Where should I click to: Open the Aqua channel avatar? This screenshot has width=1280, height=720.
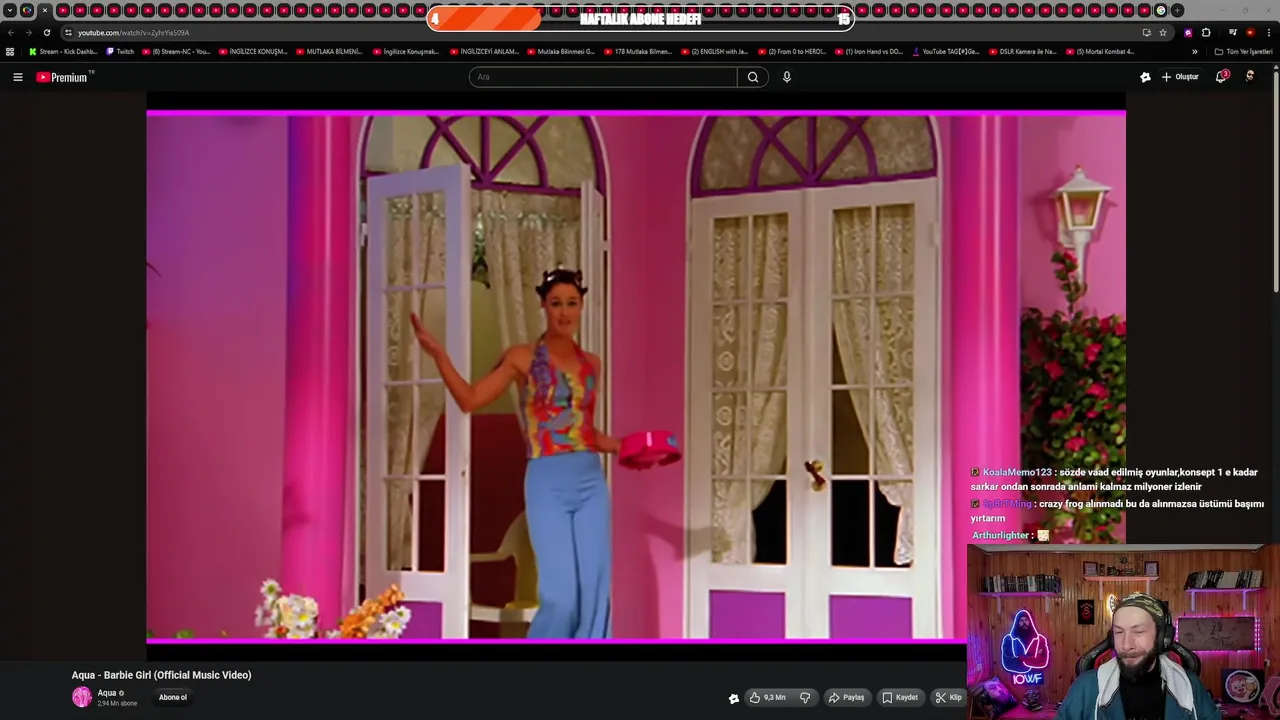(x=82, y=697)
